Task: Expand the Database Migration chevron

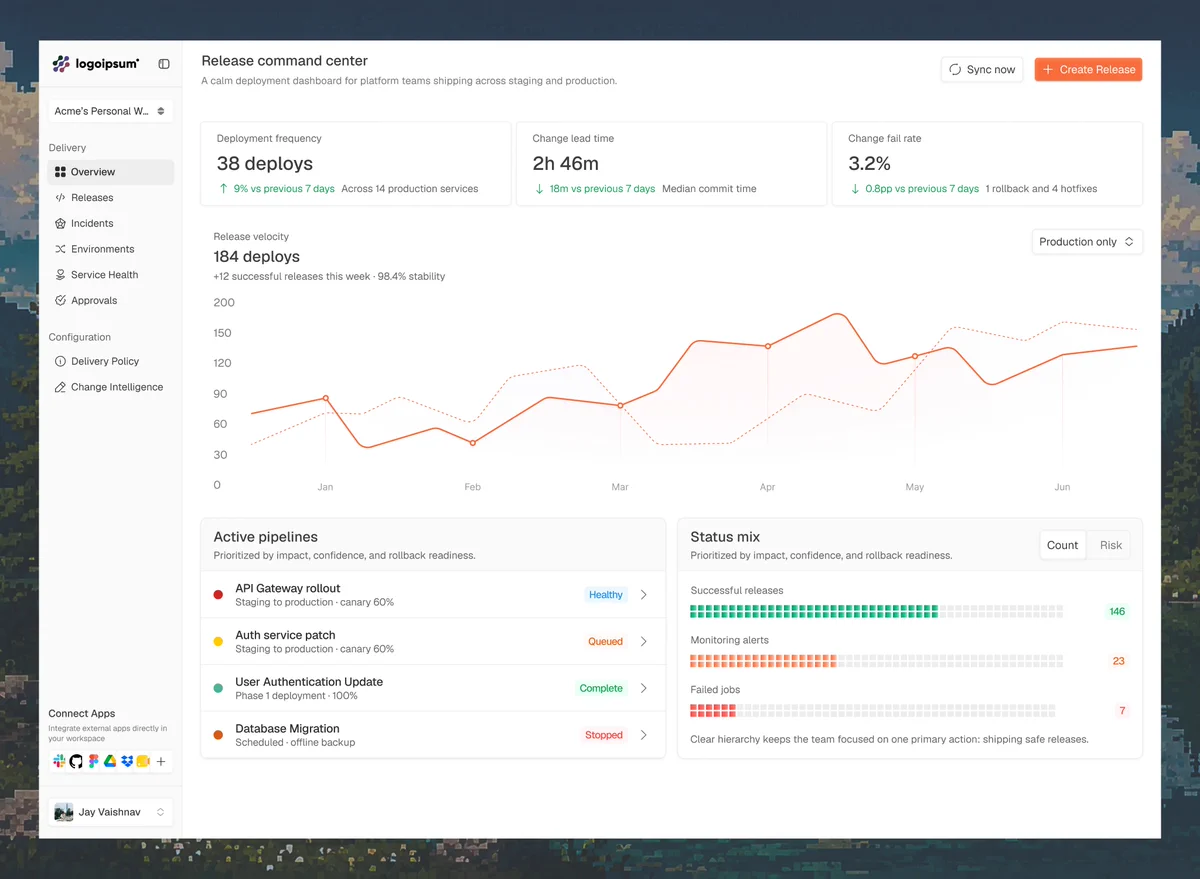Action: [x=644, y=735]
